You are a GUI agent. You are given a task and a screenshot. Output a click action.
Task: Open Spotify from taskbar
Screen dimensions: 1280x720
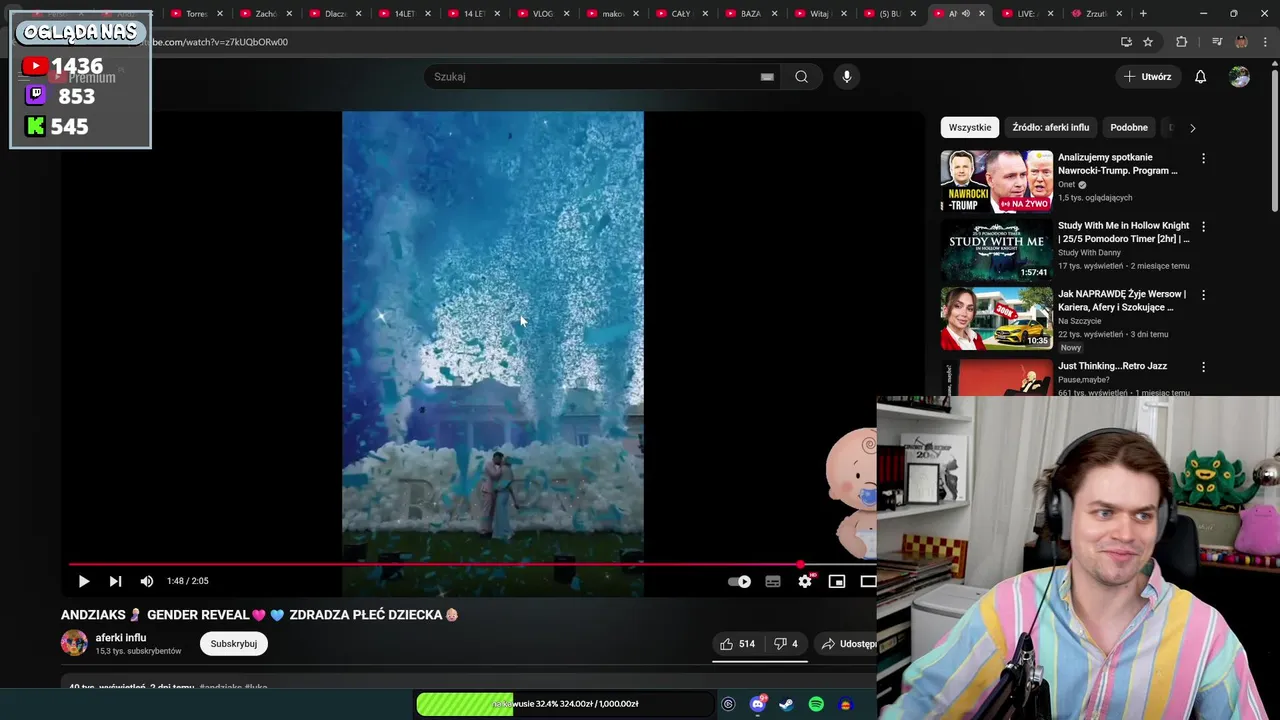click(x=816, y=704)
